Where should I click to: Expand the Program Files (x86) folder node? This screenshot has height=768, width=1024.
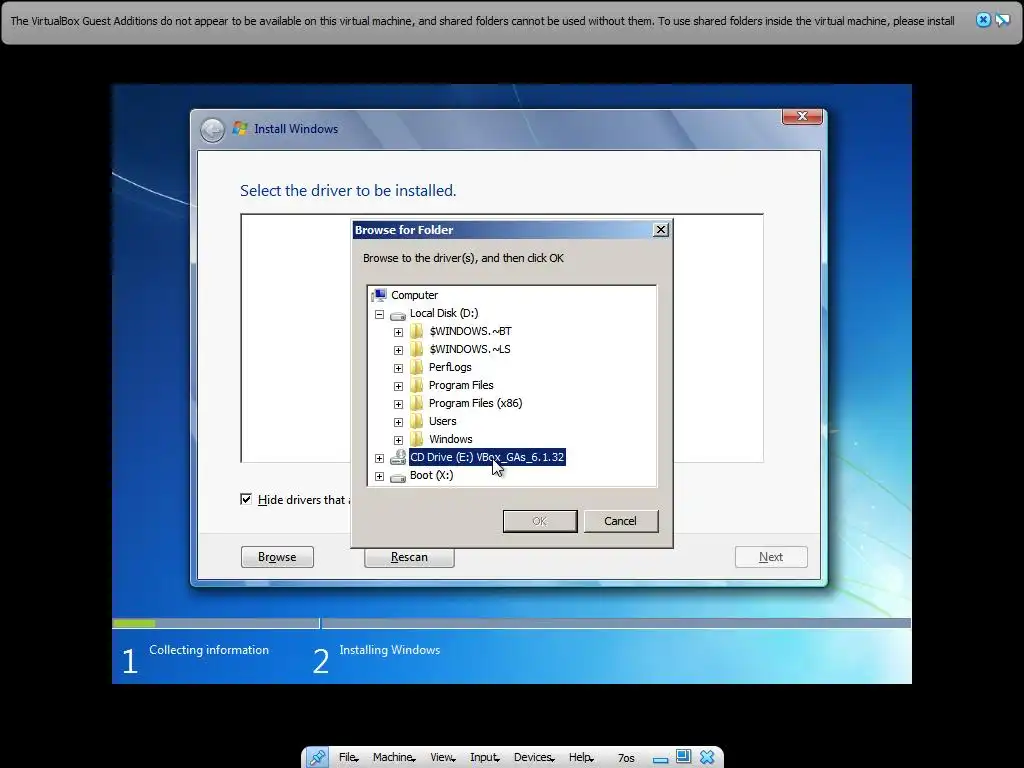pyautogui.click(x=398, y=404)
